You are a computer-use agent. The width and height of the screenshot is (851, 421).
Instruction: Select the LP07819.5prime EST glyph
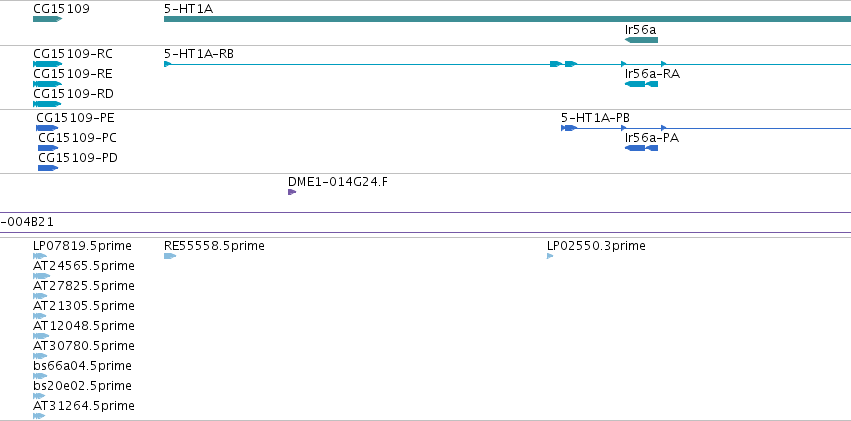(x=40, y=256)
